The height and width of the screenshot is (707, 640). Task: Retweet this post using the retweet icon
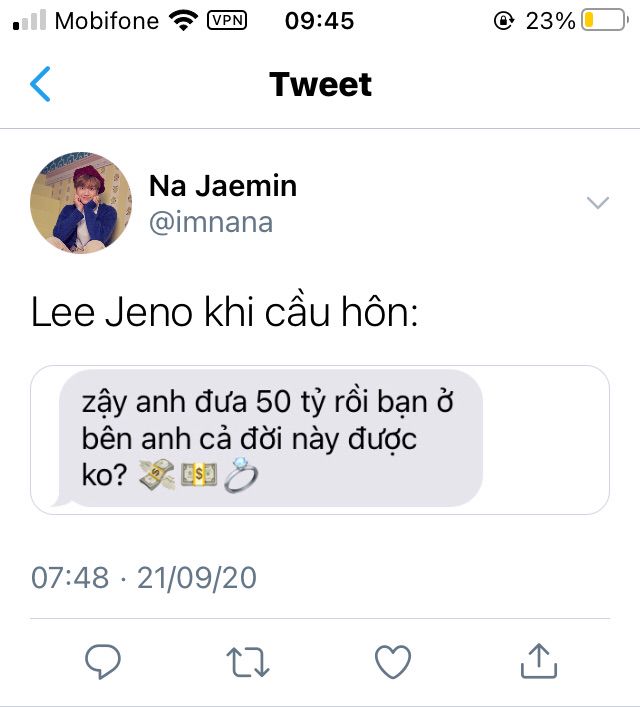[x=247, y=661]
